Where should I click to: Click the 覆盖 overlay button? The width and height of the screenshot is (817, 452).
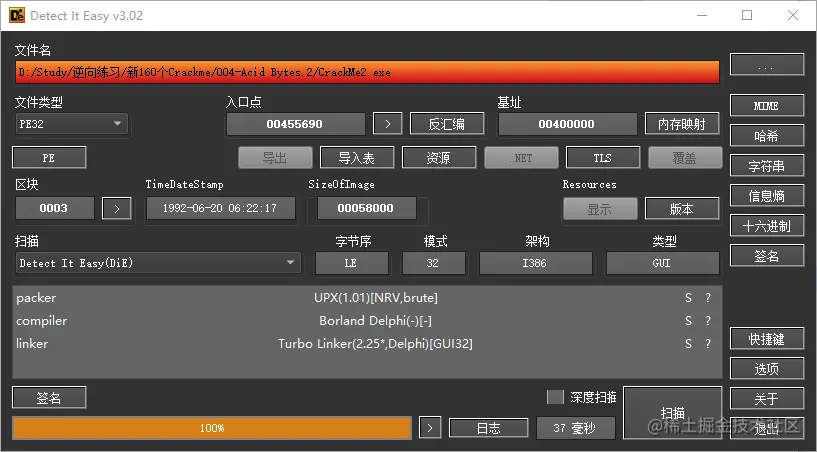click(x=685, y=158)
